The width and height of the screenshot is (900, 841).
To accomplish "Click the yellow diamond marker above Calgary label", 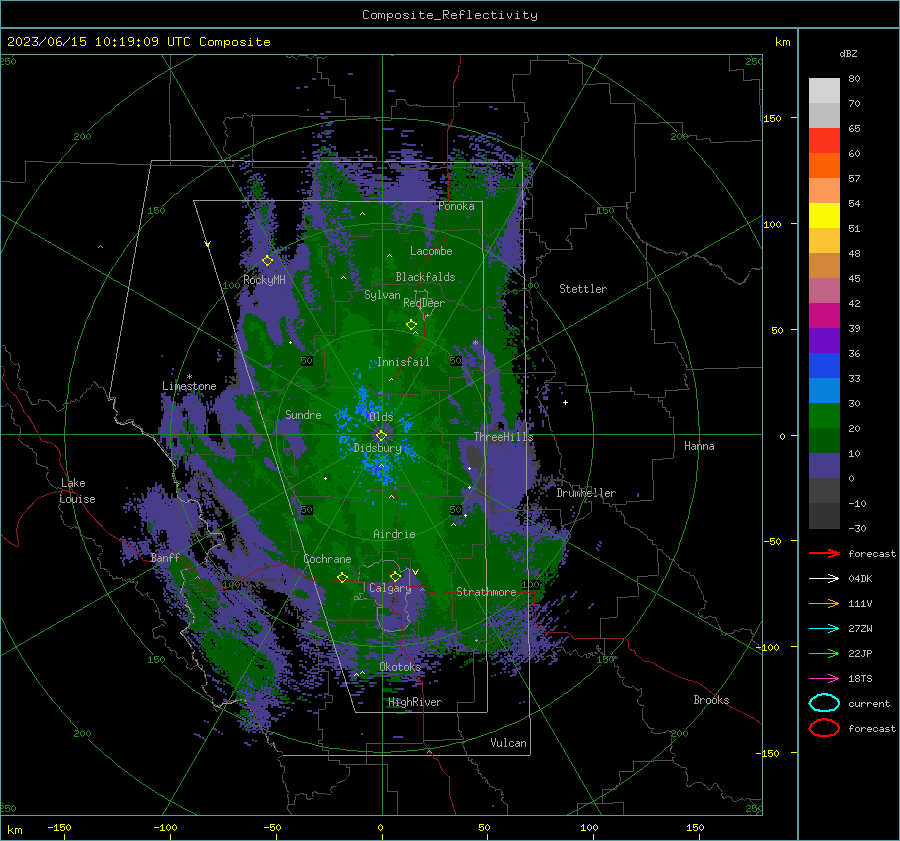I will point(395,576).
